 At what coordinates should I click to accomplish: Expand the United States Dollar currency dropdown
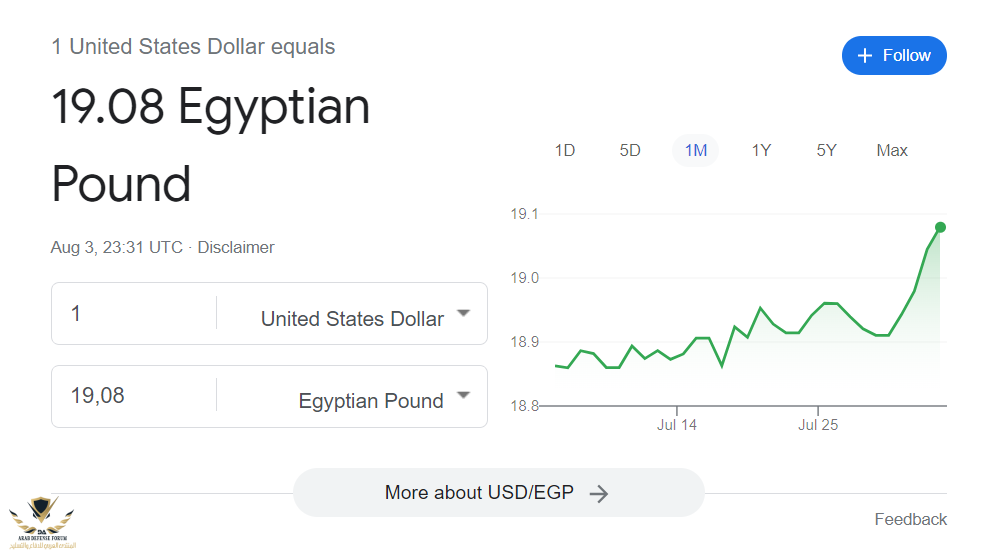(463, 314)
